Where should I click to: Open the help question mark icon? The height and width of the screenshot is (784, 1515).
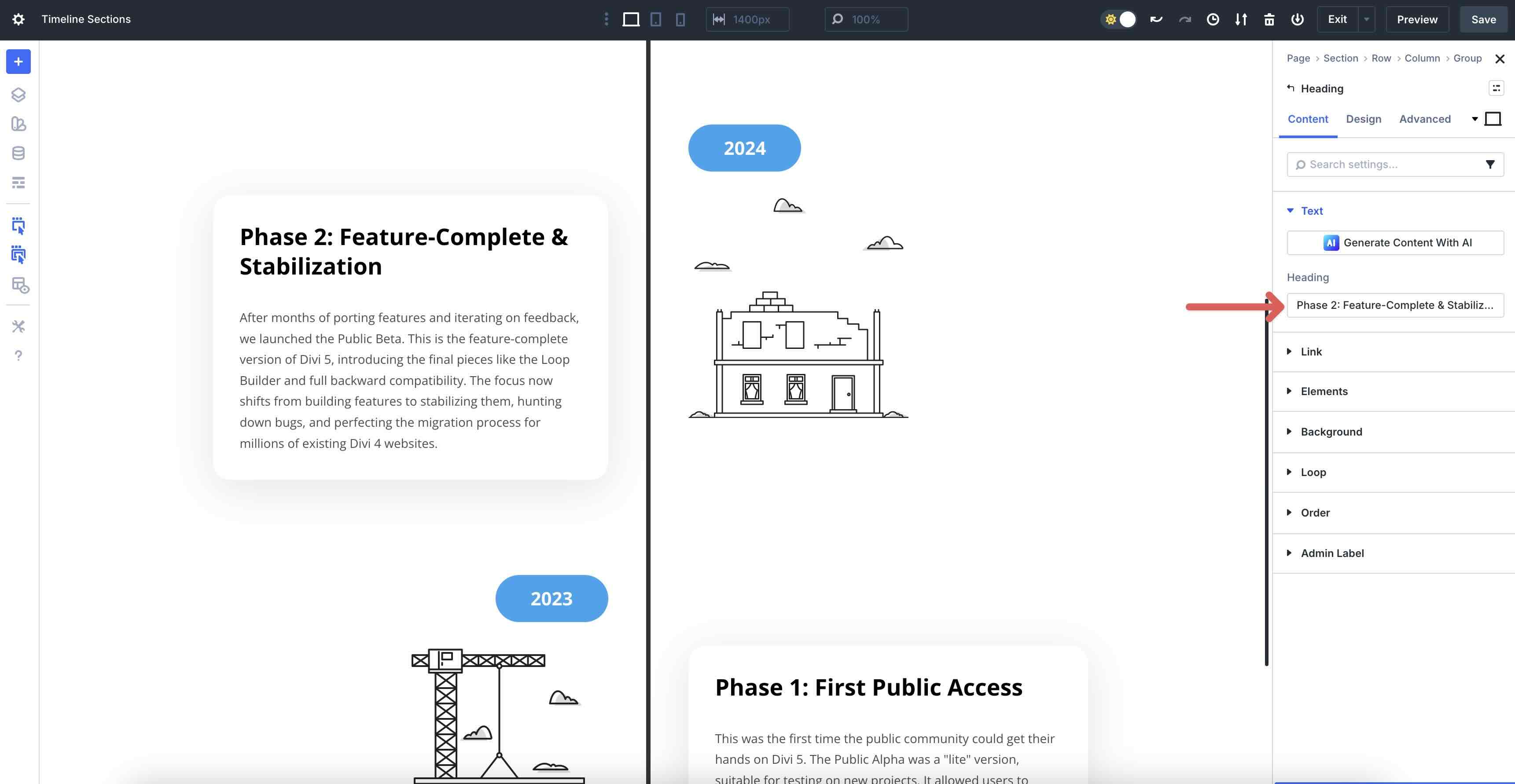coord(18,355)
